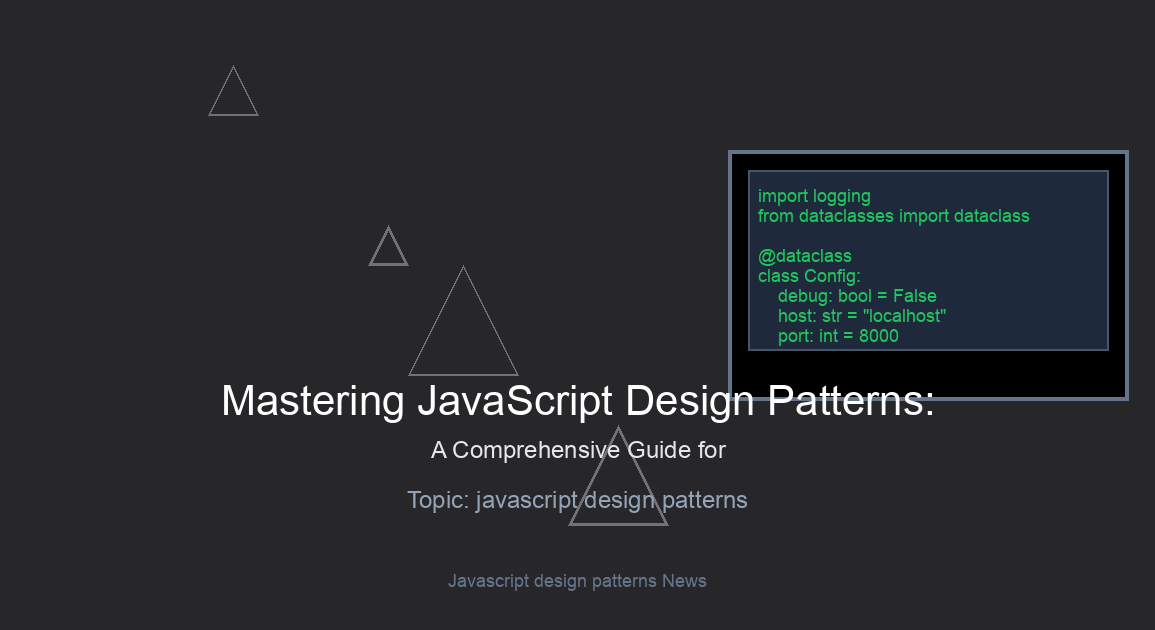Click the 'Topic: javascript design patterns' text
This screenshot has width=1155, height=630.
(x=577, y=500)
